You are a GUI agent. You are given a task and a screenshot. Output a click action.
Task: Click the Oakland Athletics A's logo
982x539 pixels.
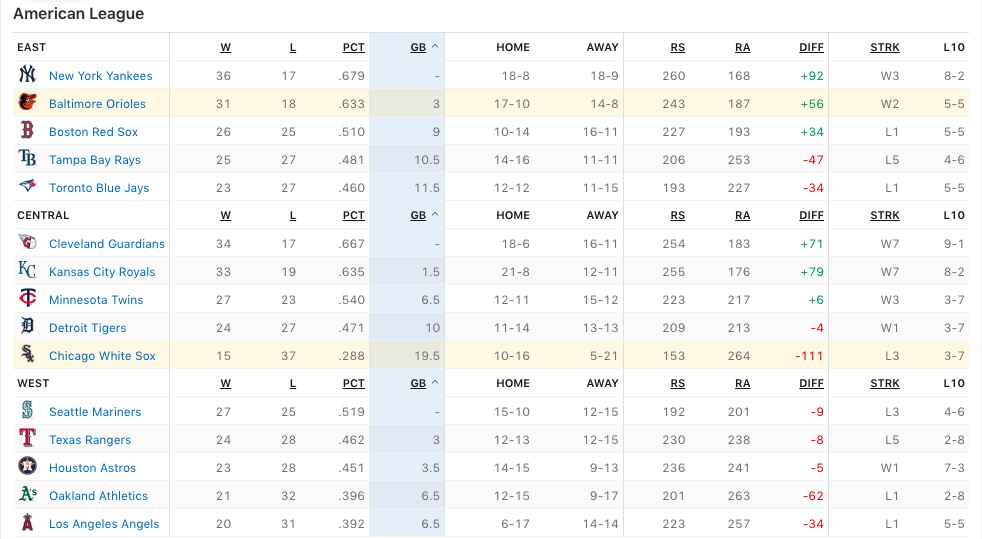coord(27,495)
